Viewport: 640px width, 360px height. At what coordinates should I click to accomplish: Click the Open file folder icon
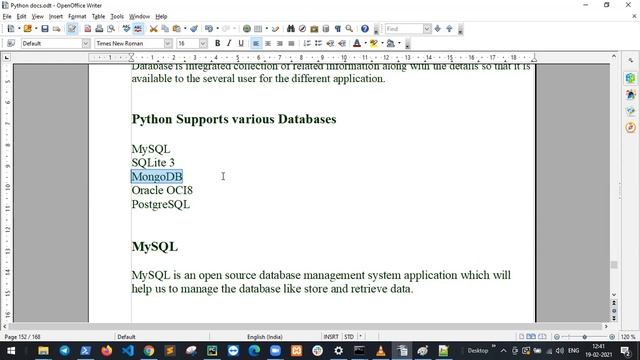click(x=27, y=29)
